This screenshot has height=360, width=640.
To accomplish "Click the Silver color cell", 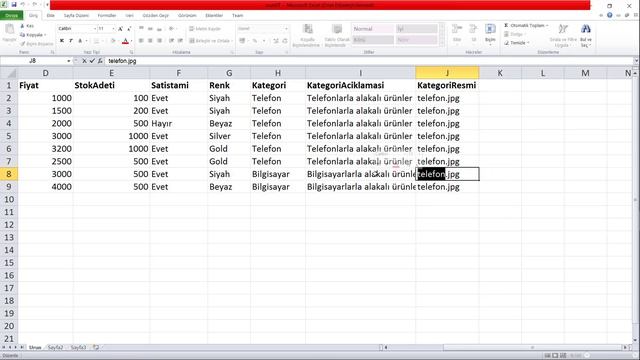I will point(229,136).
